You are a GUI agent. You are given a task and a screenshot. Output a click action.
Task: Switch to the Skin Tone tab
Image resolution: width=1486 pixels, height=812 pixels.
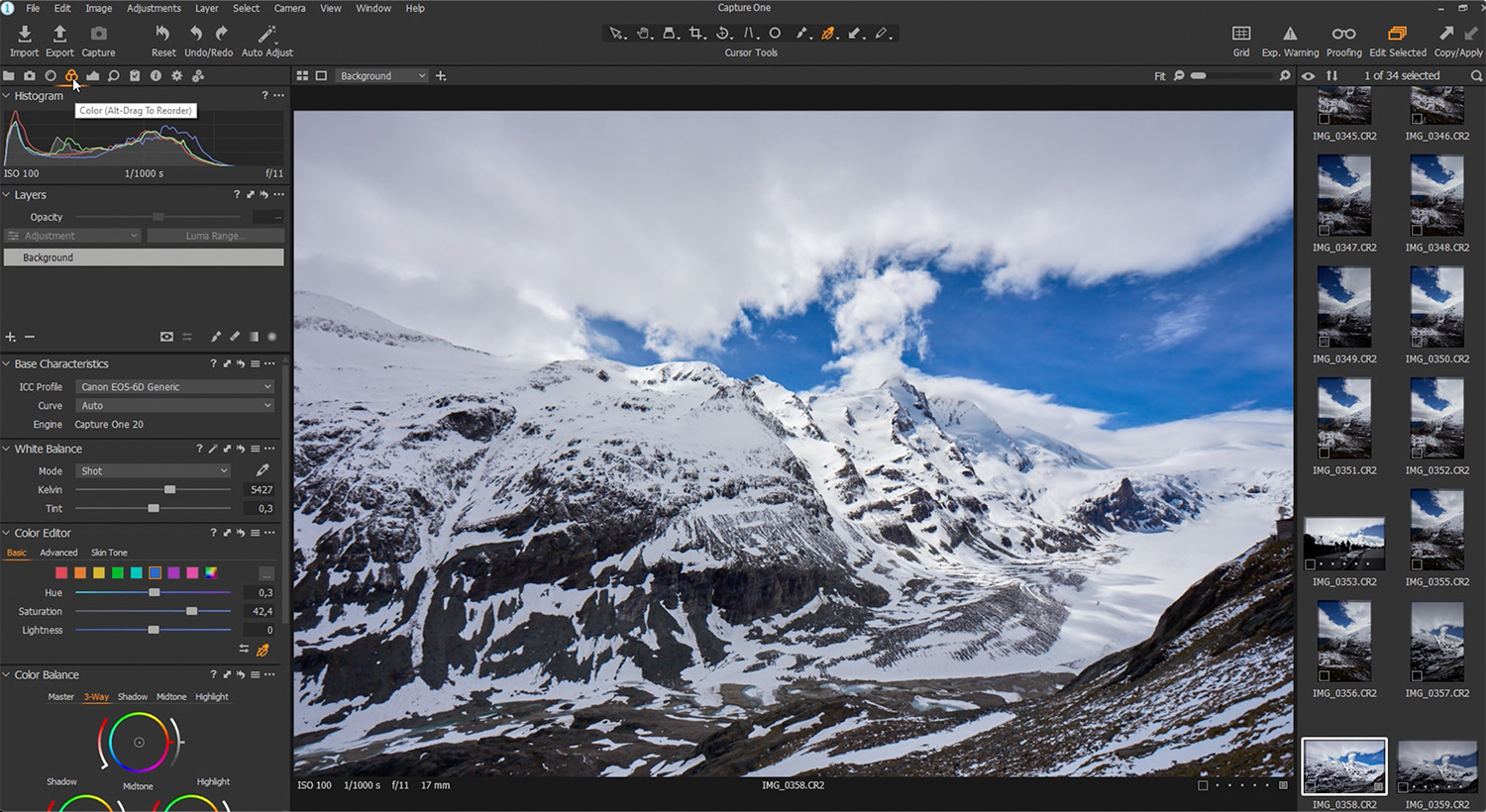click(109, 553)
